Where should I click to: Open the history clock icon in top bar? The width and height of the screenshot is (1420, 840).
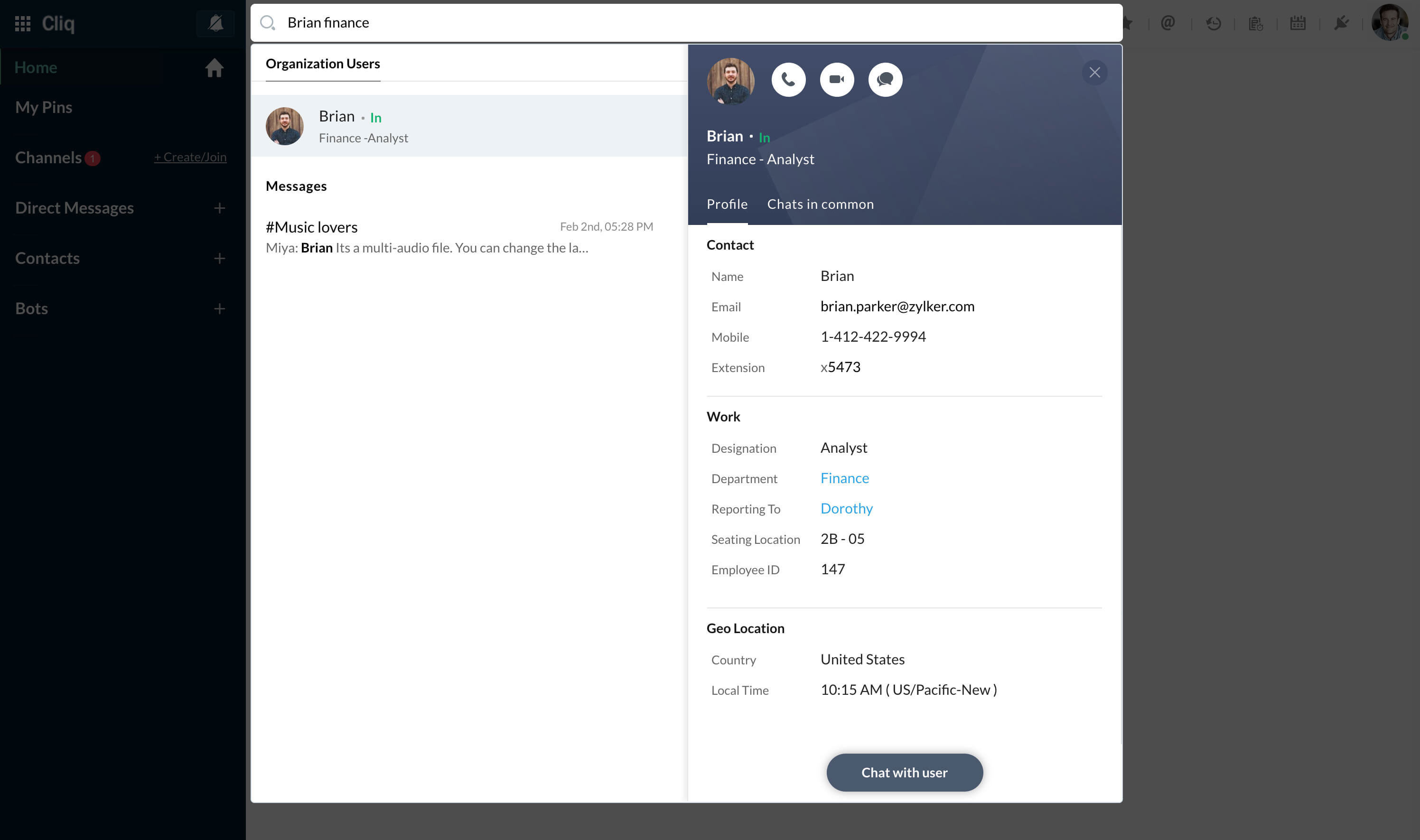coord(1213,23)
